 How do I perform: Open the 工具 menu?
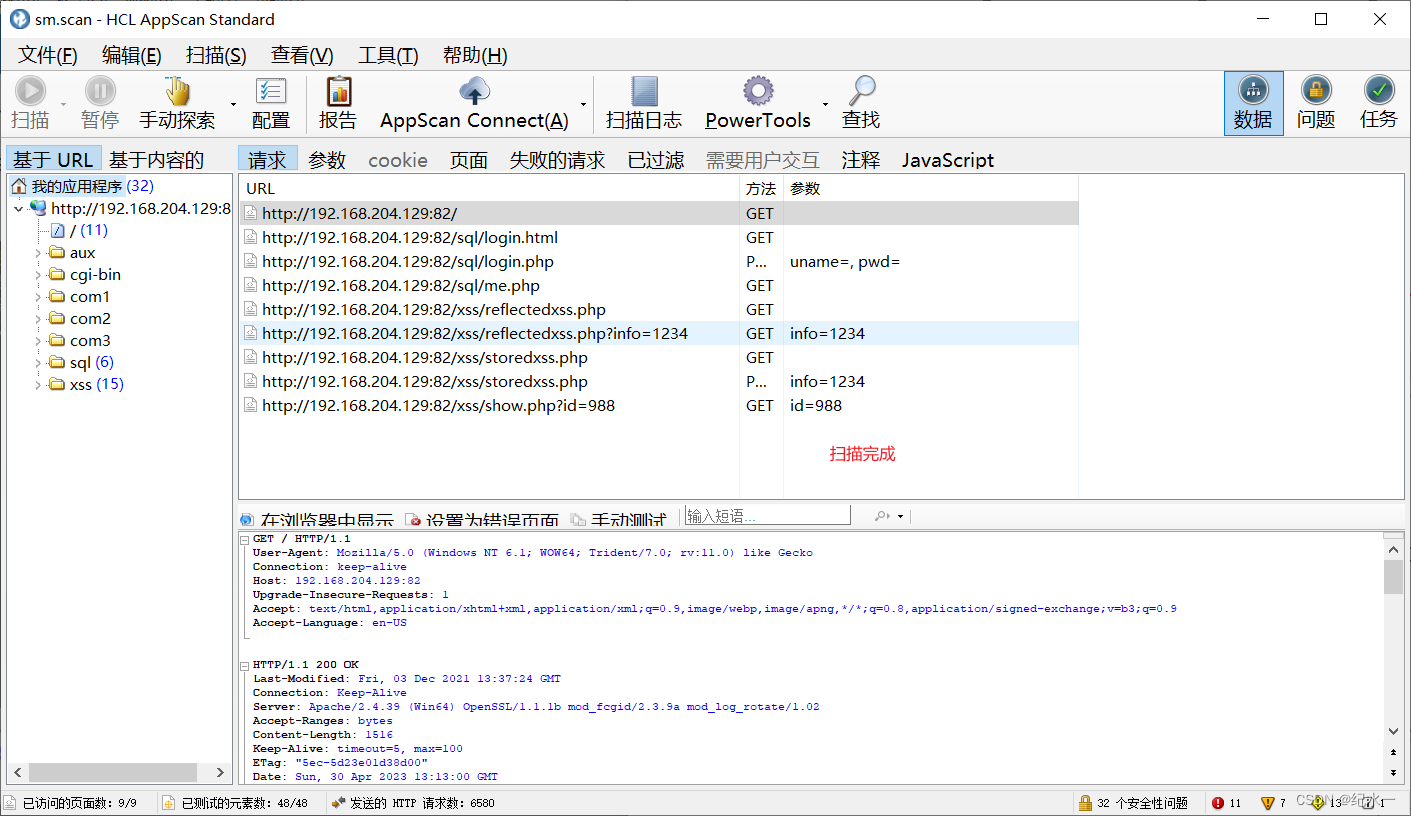point(387,55)
